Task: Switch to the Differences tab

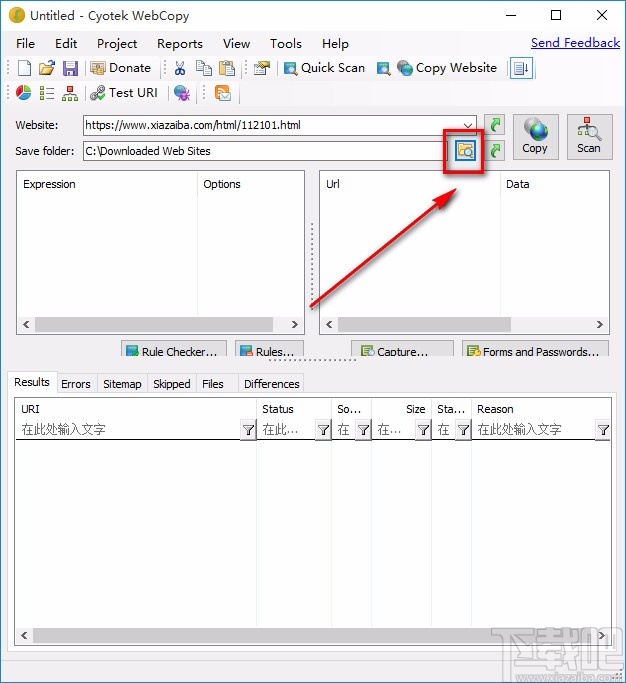Action: (271, 384)
